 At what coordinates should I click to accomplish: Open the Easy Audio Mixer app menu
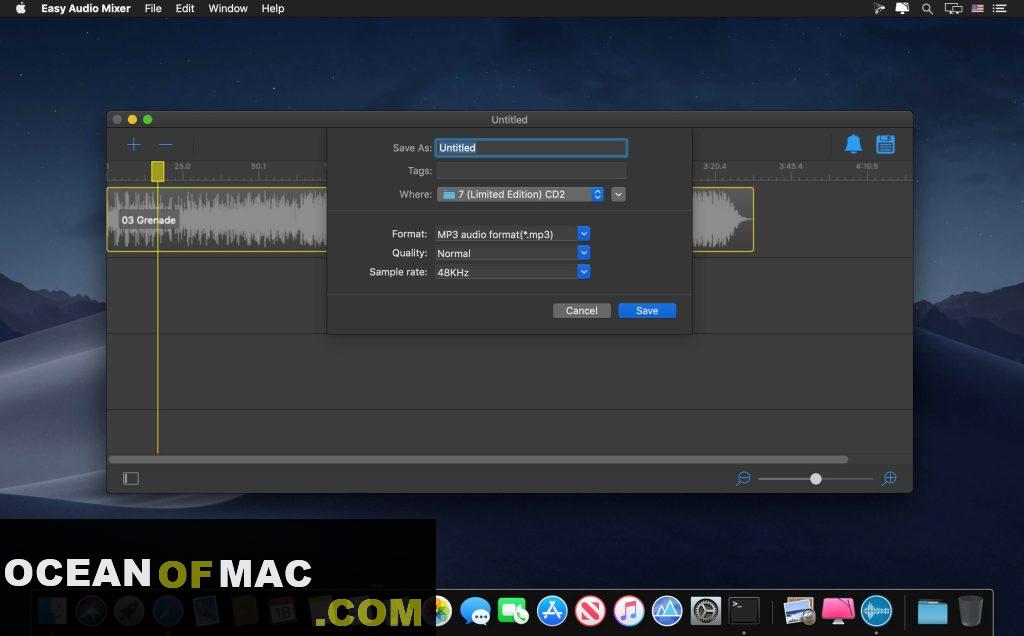click(86, 8)
